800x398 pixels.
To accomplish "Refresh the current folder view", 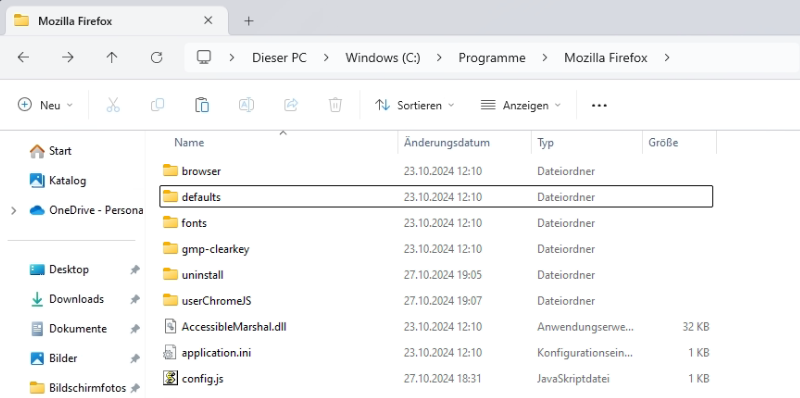I will (157, 58).
